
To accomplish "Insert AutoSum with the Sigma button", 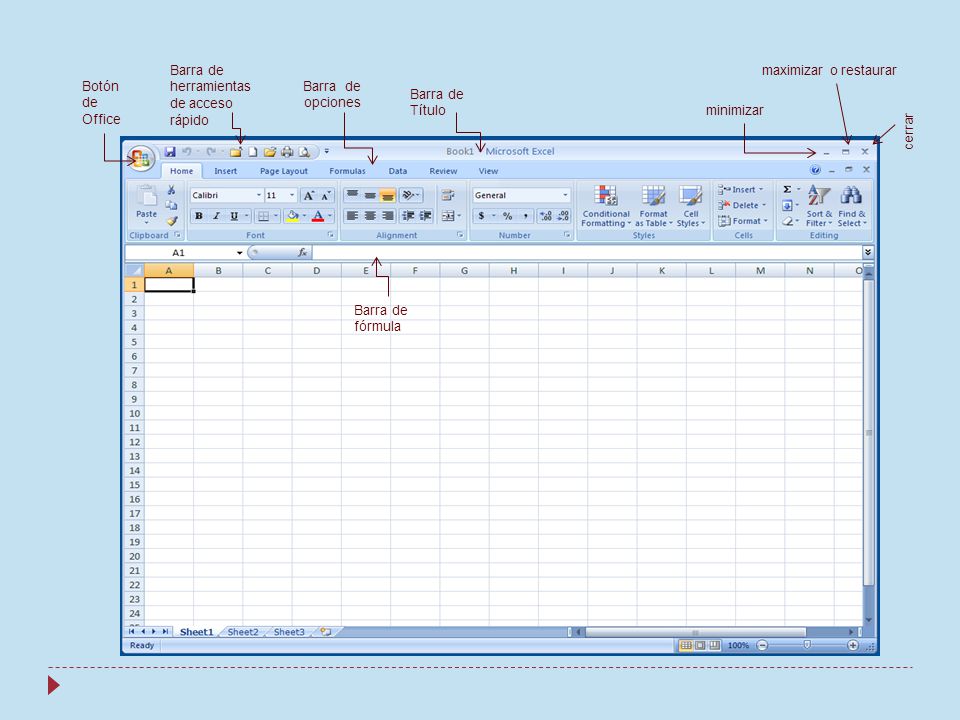I will tap(788, 189).
